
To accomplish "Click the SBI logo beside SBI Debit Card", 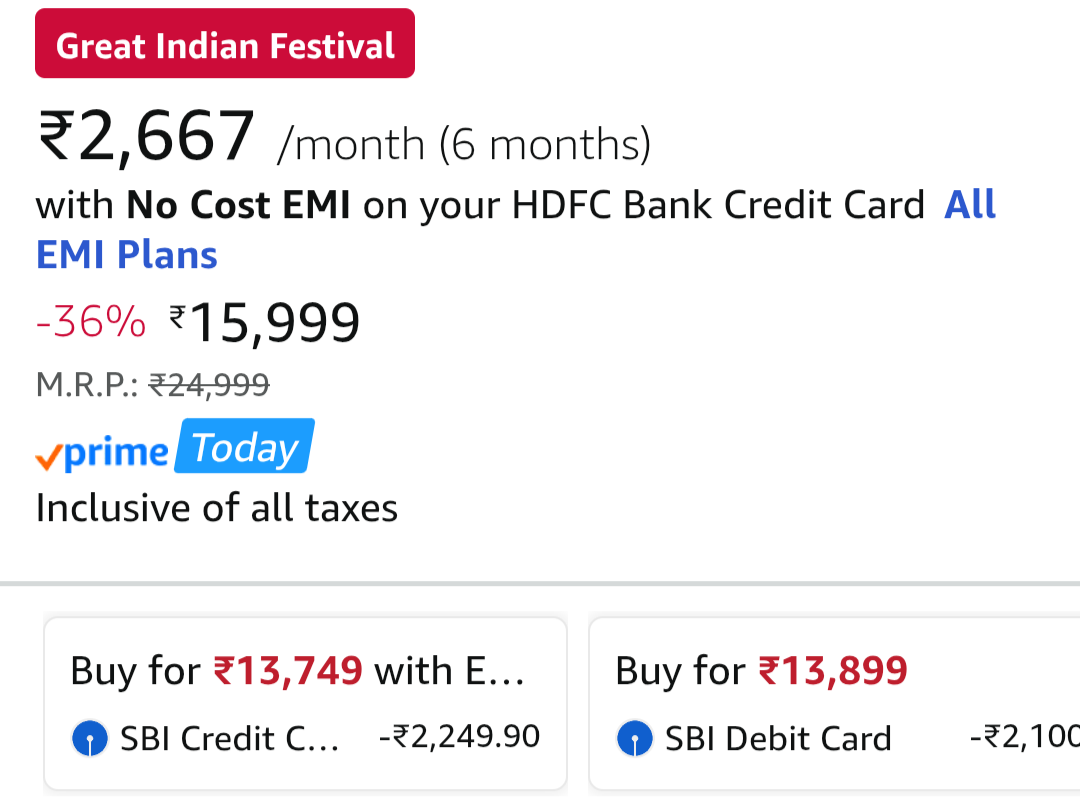I will tap(635, 739).
